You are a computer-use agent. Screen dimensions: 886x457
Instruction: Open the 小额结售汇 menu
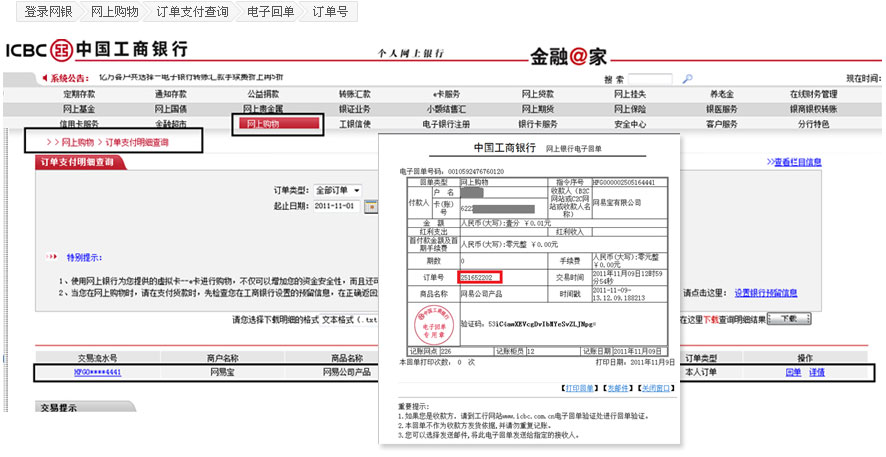[446, 109]
